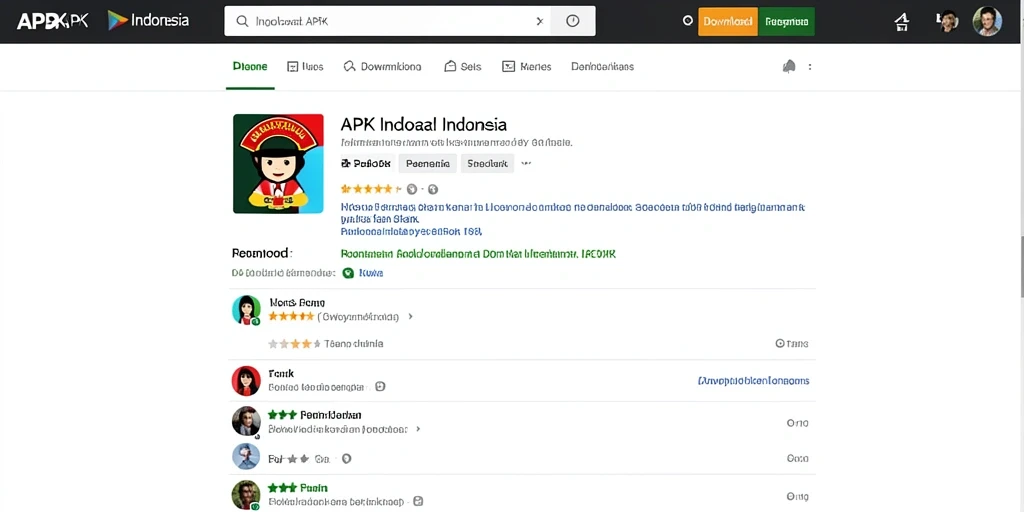The width and height of the screenshot is (1024, 512).
Task: Open the dark portrait avatar beside first green stars
Action: pos(246,421)
